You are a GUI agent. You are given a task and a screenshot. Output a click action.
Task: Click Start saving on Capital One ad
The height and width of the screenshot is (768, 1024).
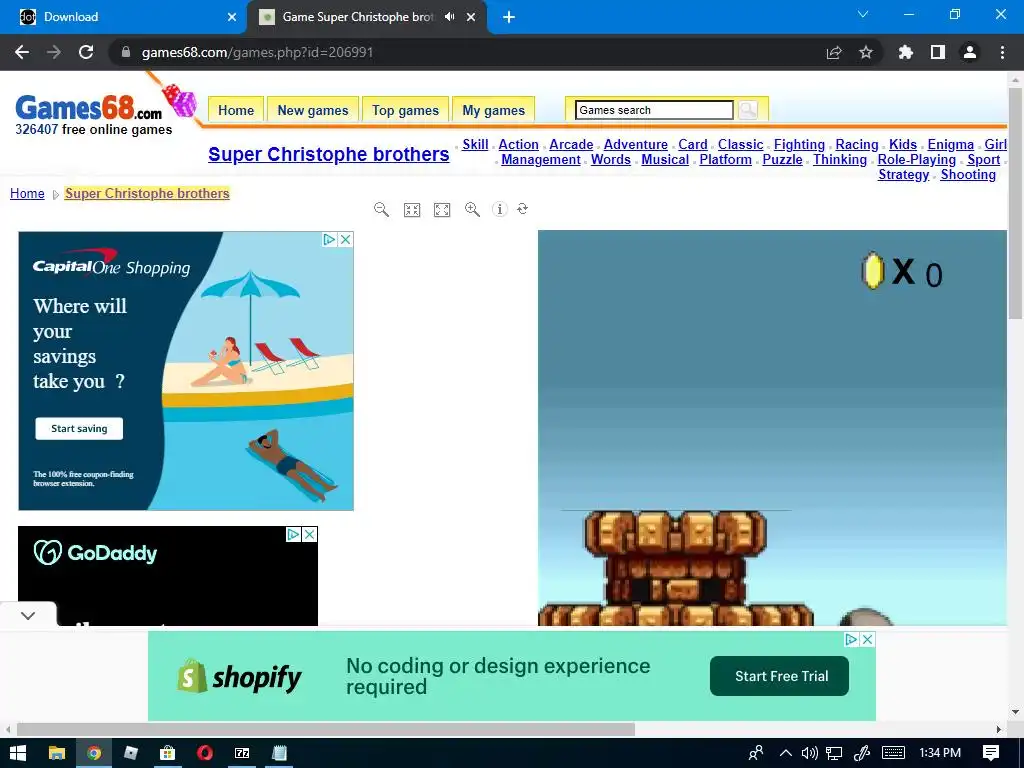[x=79, y=428]
